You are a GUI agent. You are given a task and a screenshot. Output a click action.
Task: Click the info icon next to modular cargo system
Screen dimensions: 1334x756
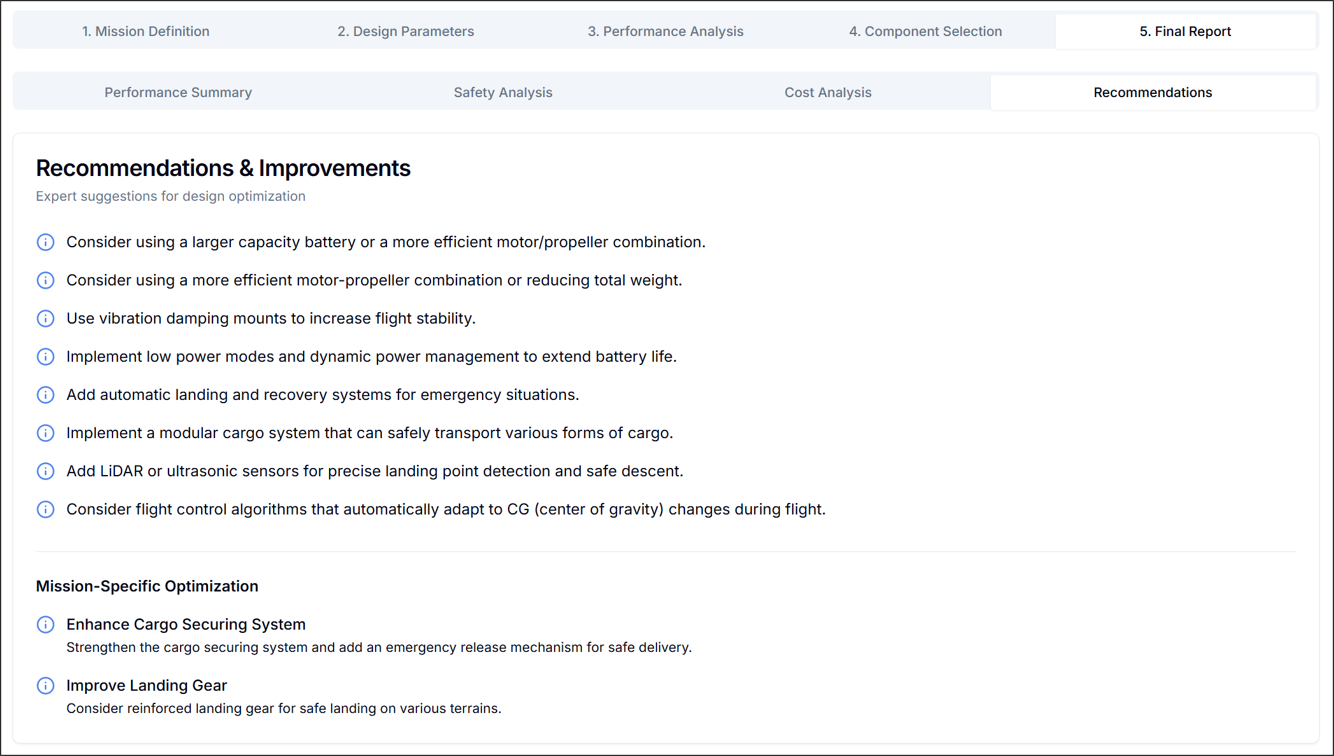click(x=45, y=432)
